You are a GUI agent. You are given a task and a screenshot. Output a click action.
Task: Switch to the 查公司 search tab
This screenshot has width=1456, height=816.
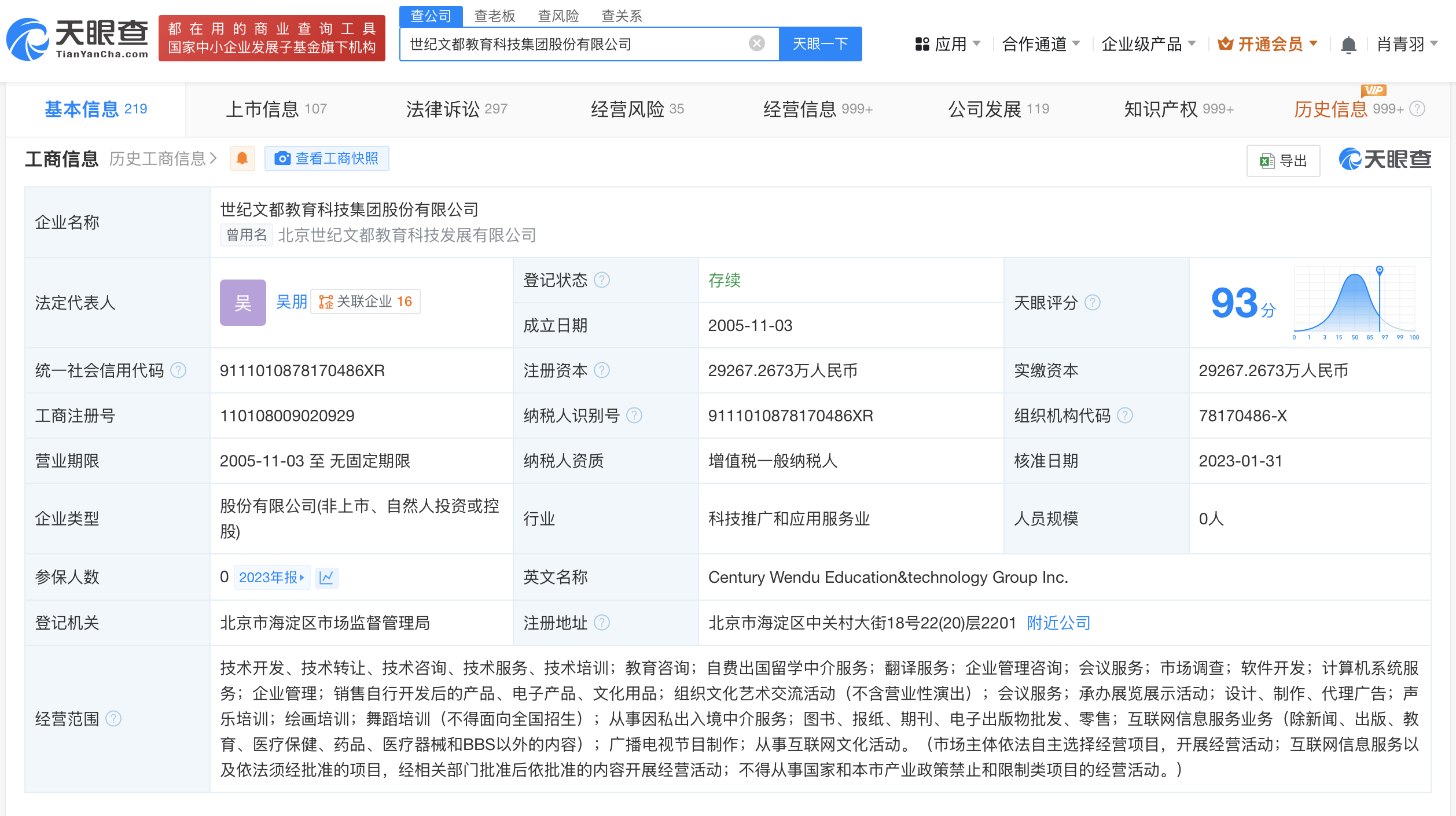pos(431,16)
